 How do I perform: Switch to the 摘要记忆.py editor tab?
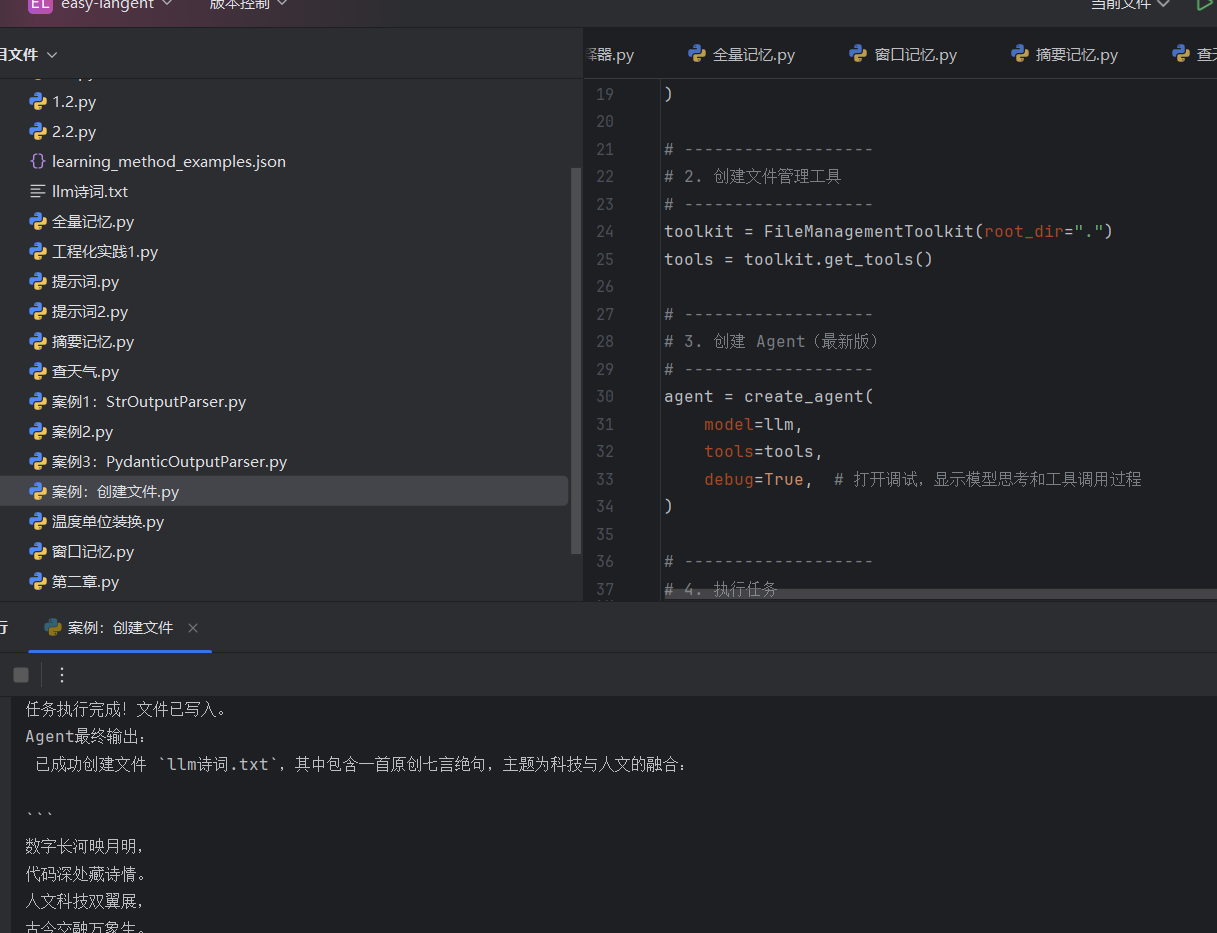tap(1065, 54)
